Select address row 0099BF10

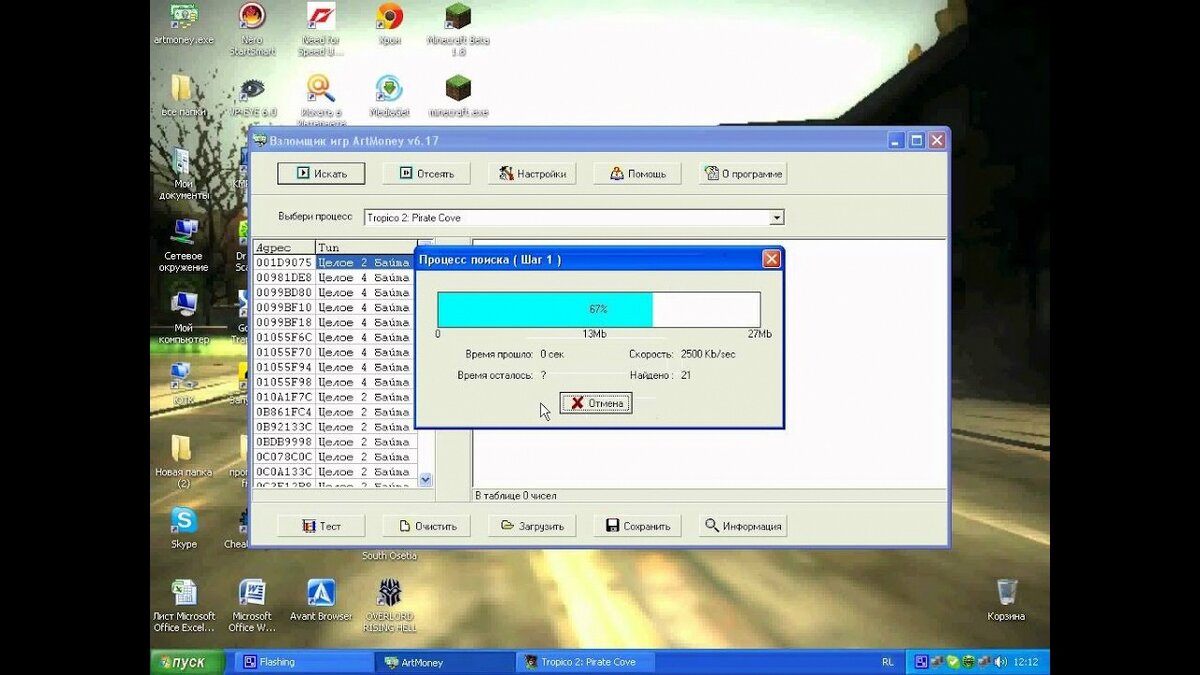pos(334,307)
